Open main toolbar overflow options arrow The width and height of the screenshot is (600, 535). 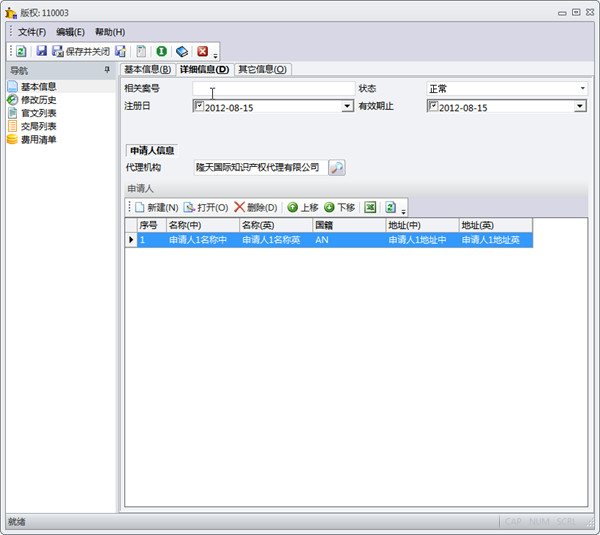pyautogui.click(x=215, y=56)
